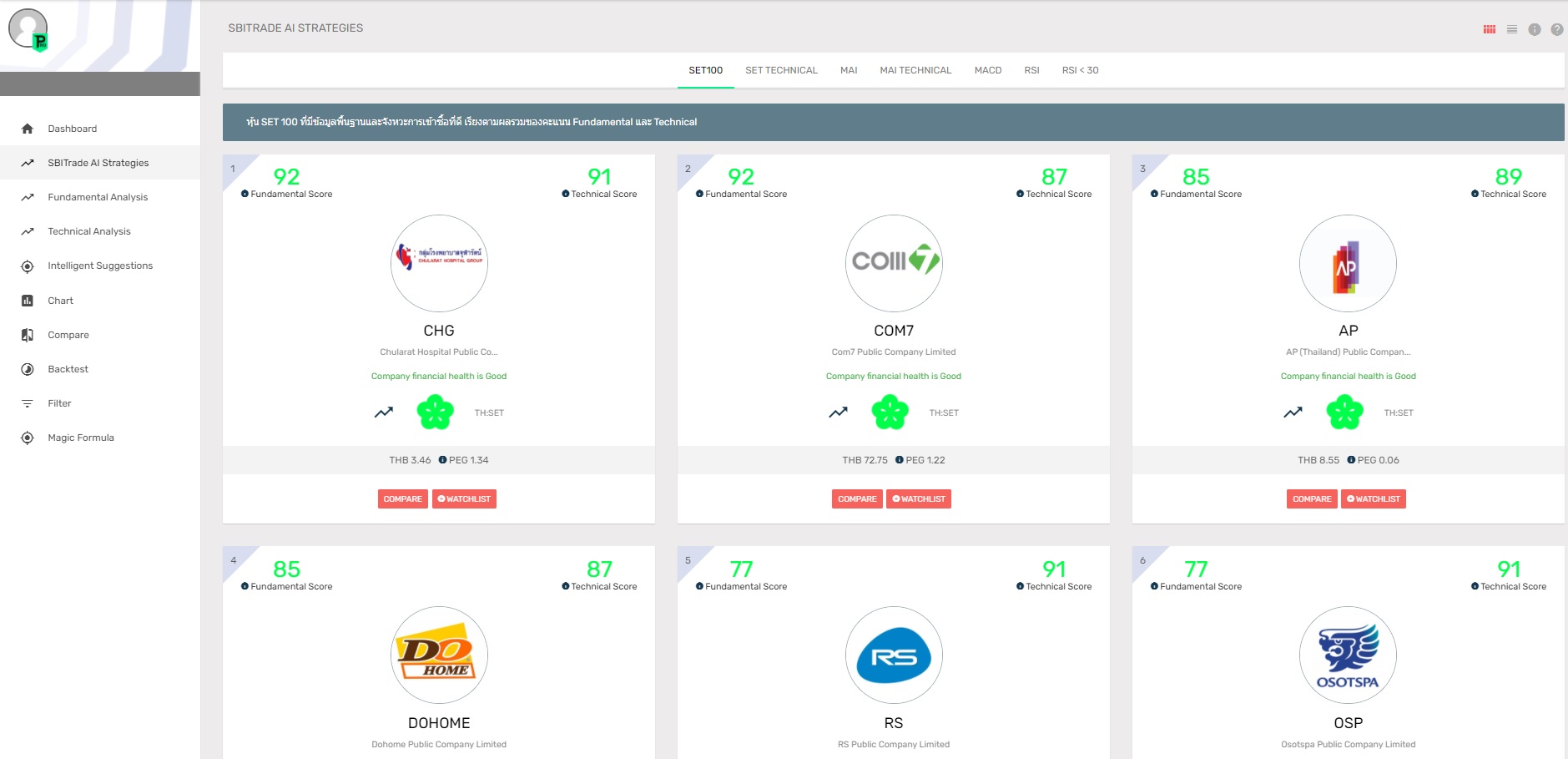Image resolution: width=1568 pixels, height=759 pixels.
Task: Click COMPARE button on AP card
Action: (1313, 499)
